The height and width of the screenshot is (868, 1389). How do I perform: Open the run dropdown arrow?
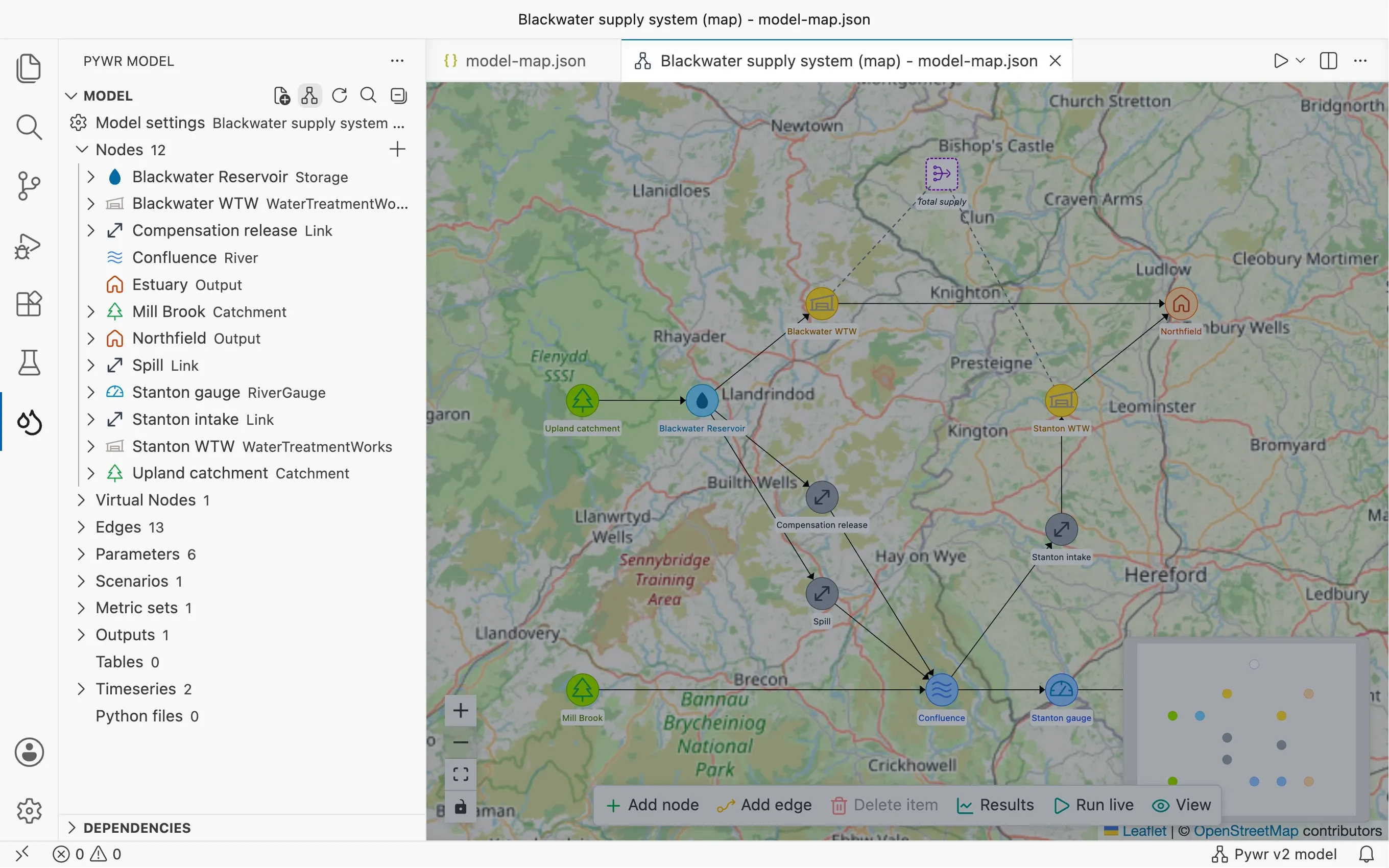tap(1301, 61)
